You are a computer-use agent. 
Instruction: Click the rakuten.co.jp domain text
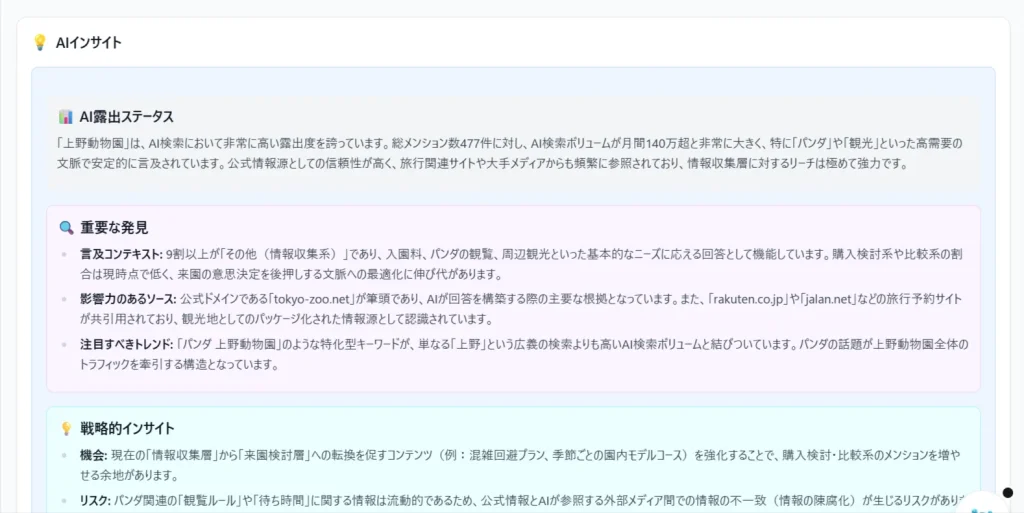click(x=748, y=299)
